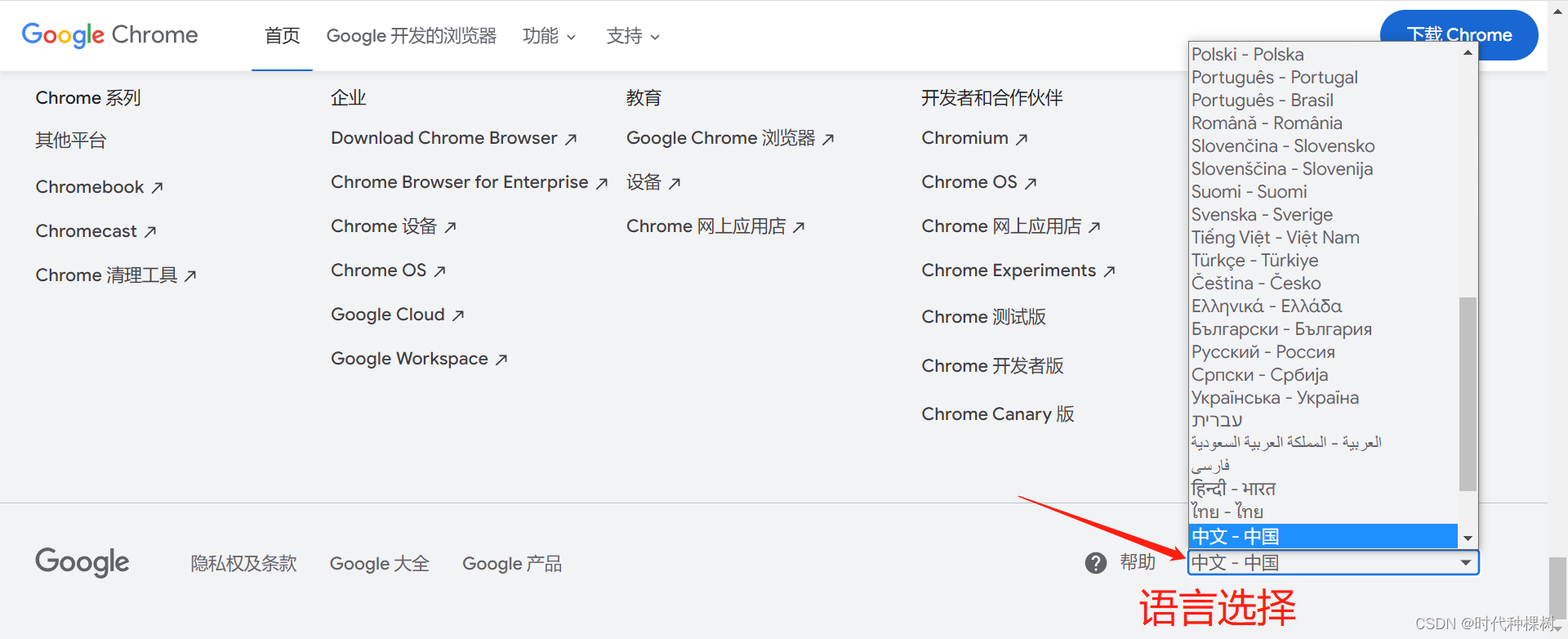Open the Chrome Experiments link

point(1018,270)
